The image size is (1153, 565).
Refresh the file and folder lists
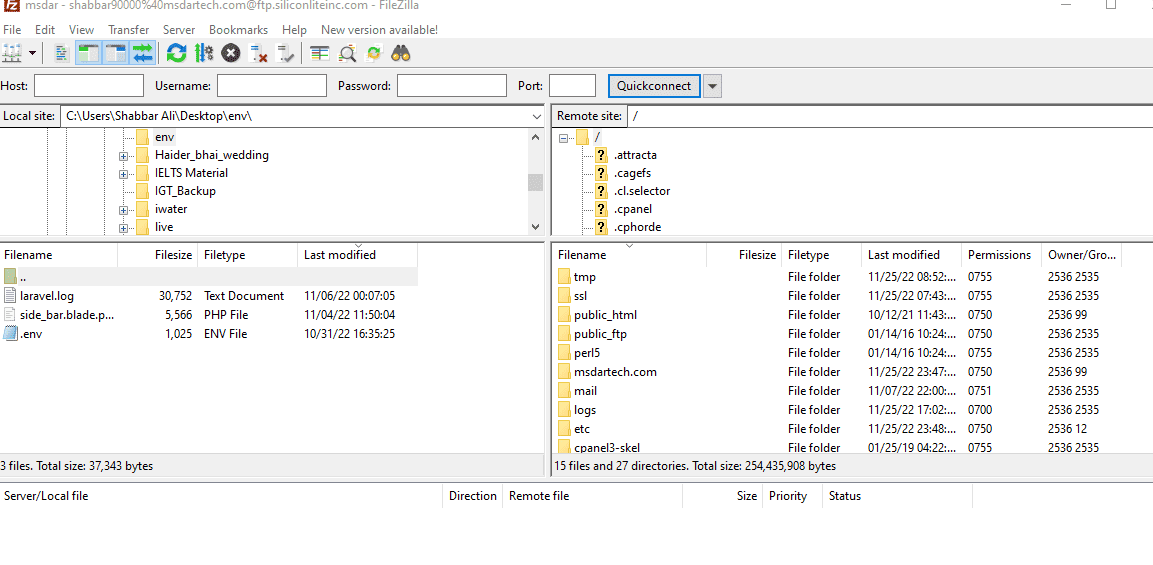[x=176, y=53]
